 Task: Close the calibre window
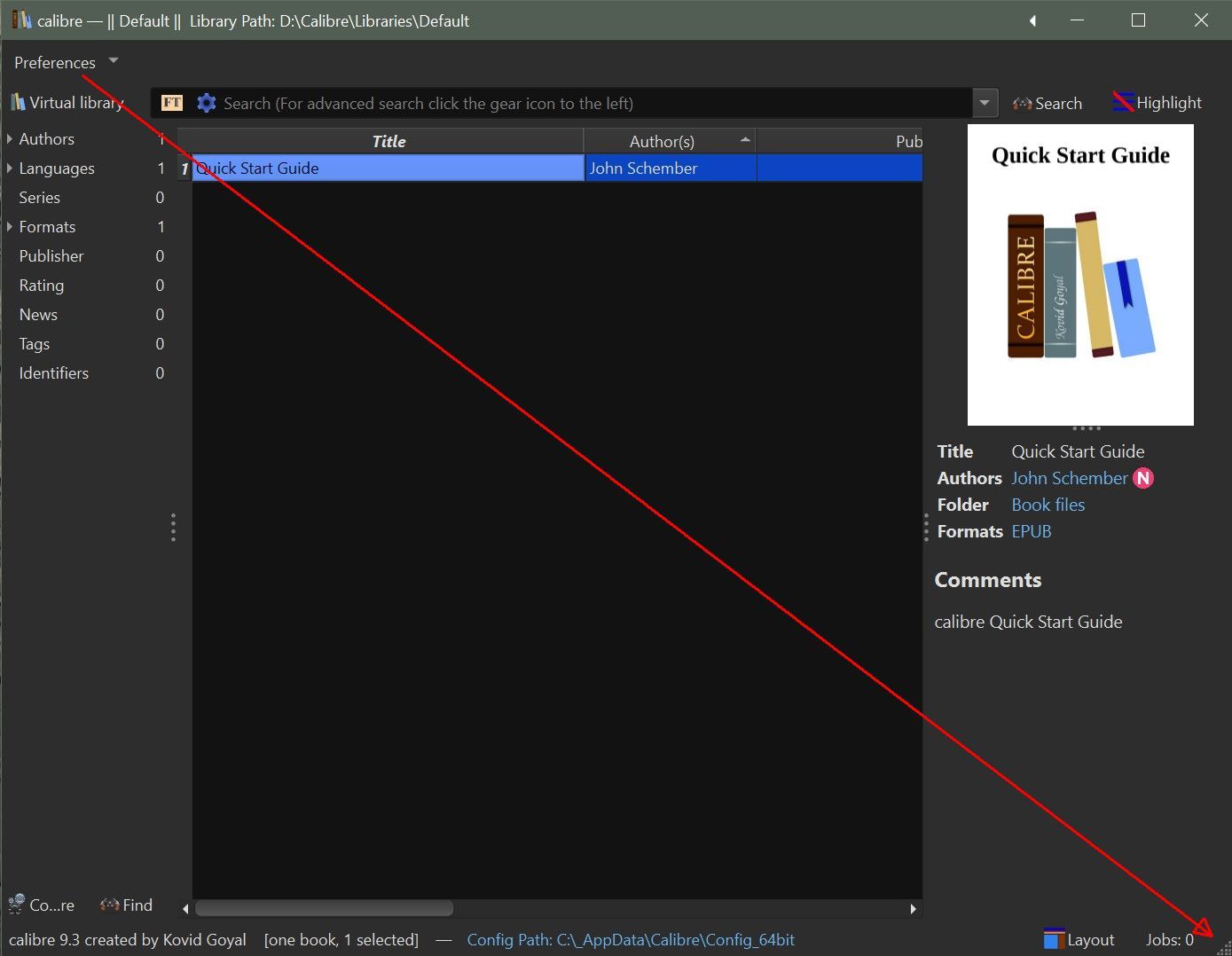(1201, 20)
